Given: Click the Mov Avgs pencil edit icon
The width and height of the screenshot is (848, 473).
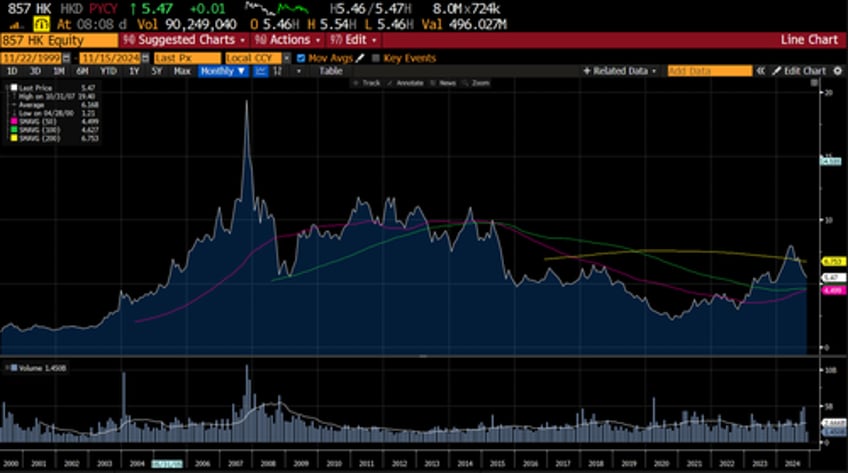Looking at the screenshot, I should (361, 58).
